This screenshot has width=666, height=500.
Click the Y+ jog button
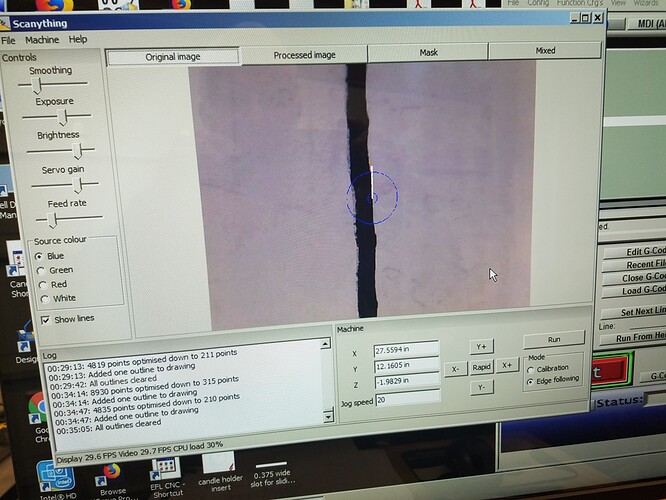pos(481,347)
